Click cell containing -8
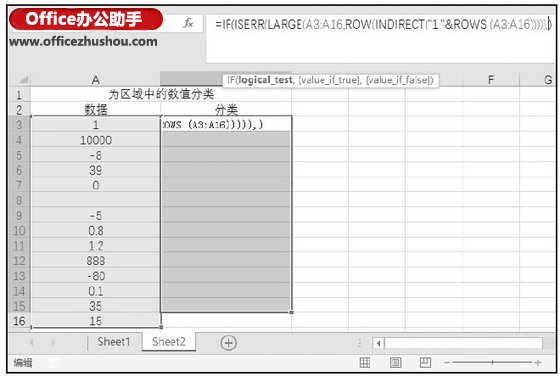This screenshot has height=377, width=560. point(95,155)
